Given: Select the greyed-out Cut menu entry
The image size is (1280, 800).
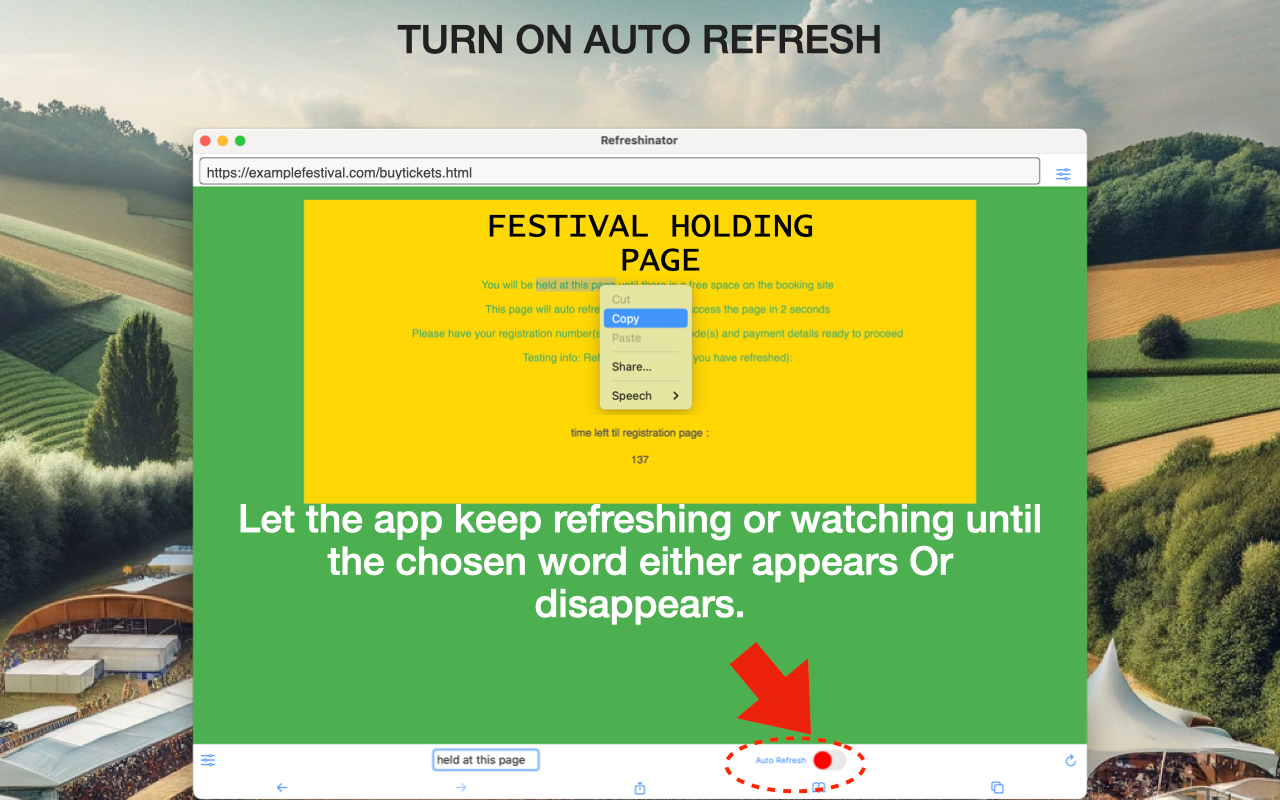Looking at the screenshot, I should (x=645, y=299).
